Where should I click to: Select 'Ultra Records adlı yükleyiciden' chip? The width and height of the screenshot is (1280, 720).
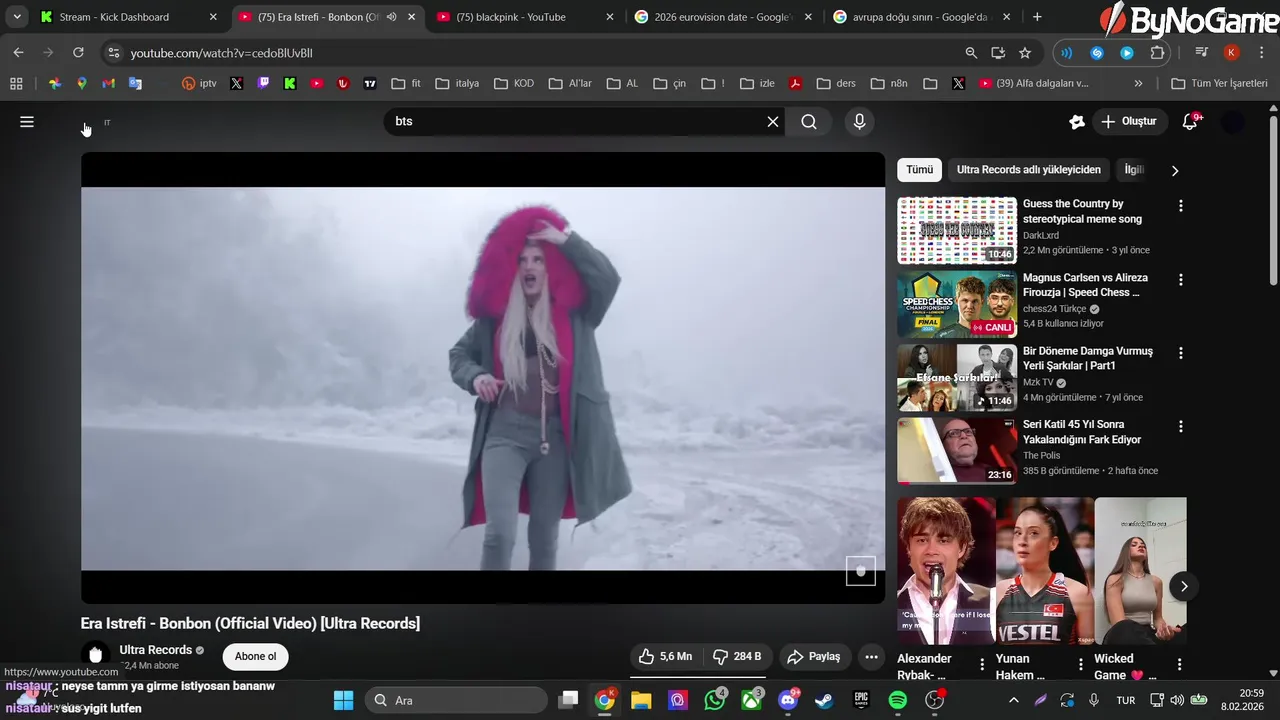[1028, 170]
